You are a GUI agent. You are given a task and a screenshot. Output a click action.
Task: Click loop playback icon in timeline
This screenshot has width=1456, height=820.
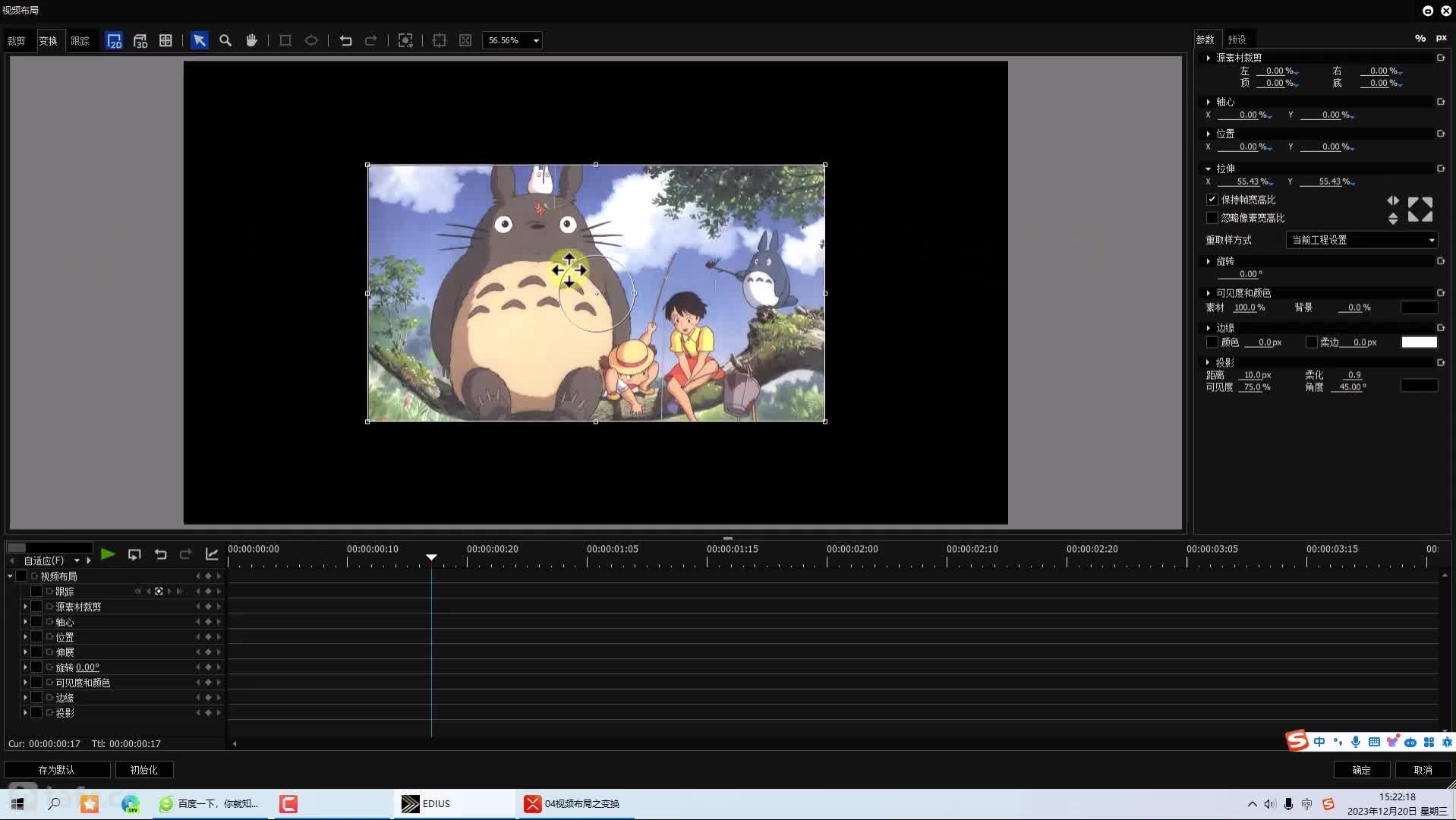point(134,554)
